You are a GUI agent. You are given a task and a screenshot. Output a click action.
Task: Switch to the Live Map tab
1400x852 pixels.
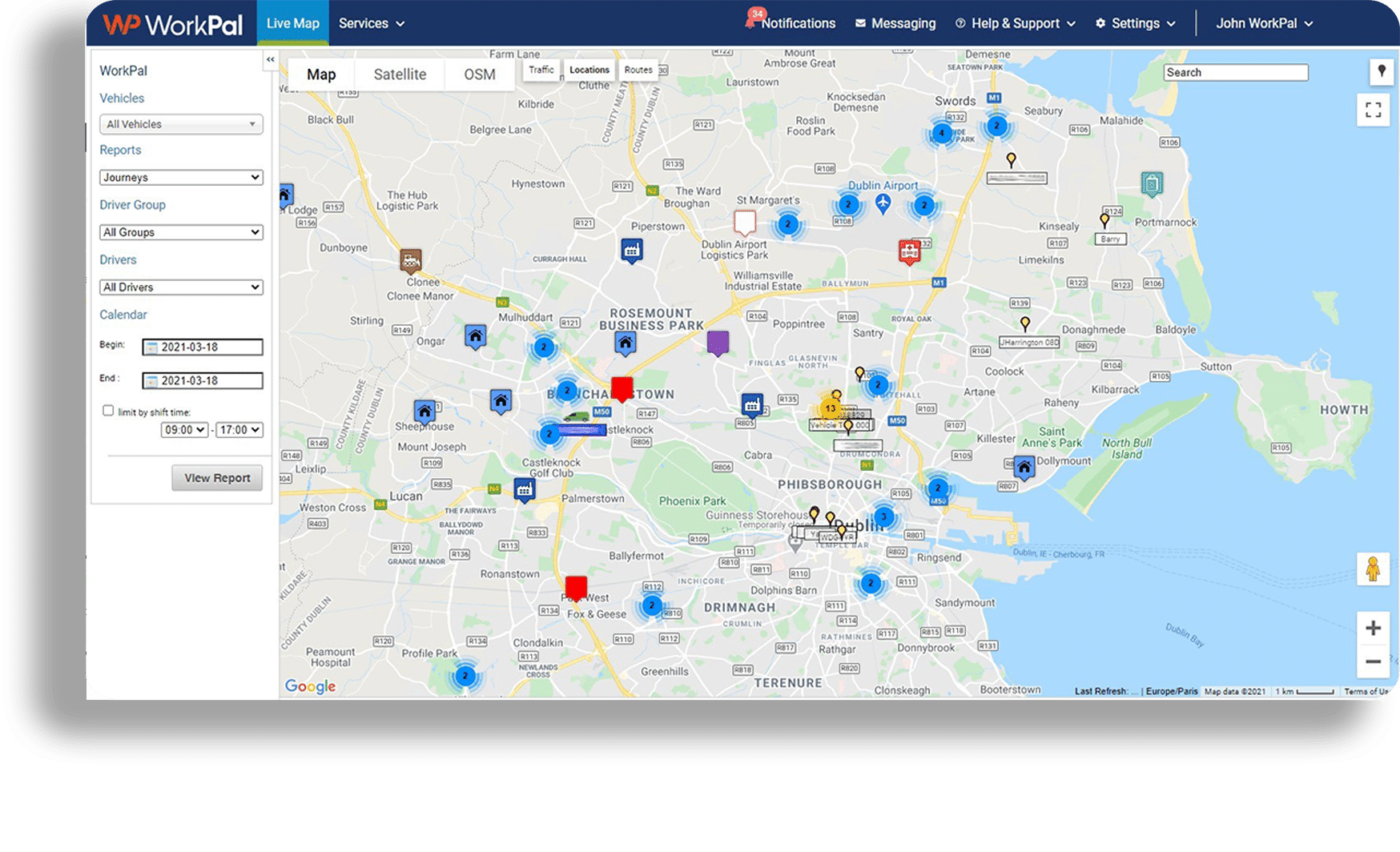[x=292, y=23]
